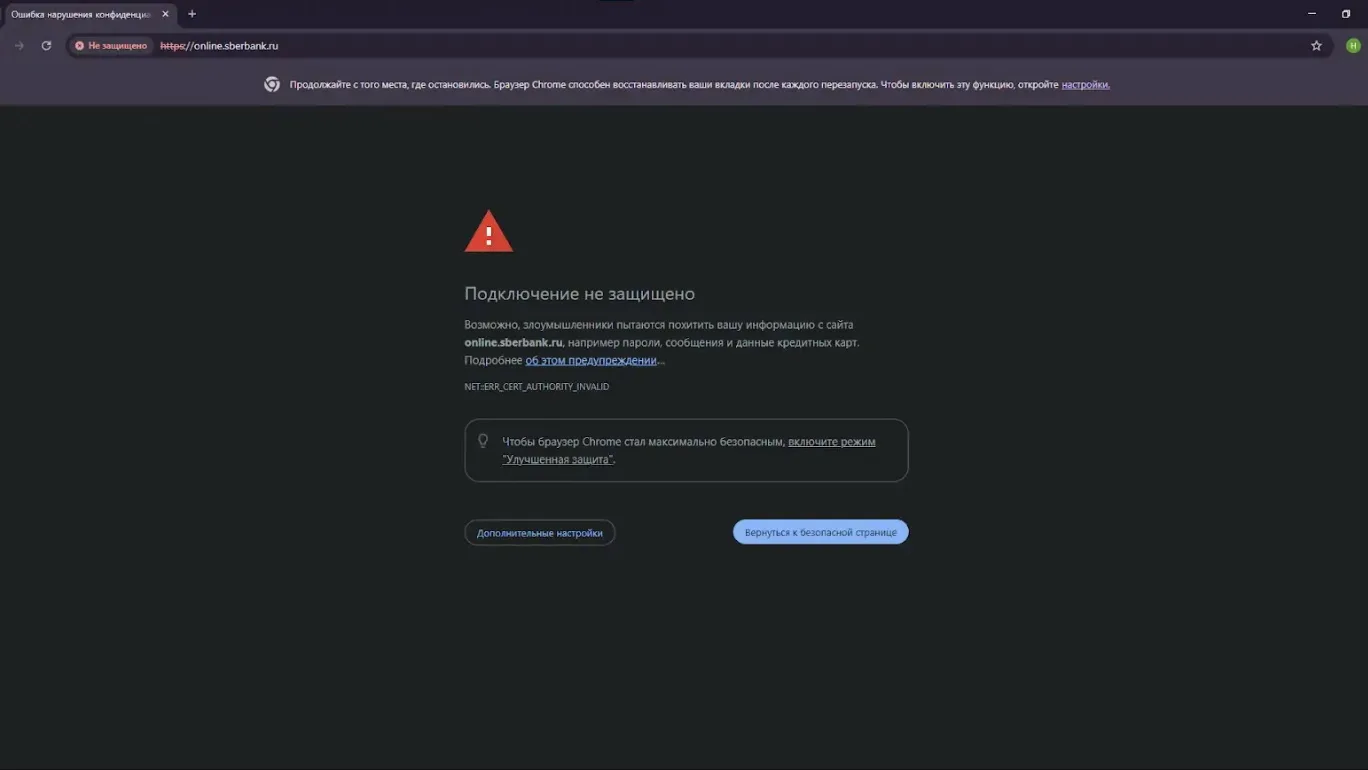1368x770 pixels.
Task: Open the green profile avatar menu
Action: point(1353,46)
